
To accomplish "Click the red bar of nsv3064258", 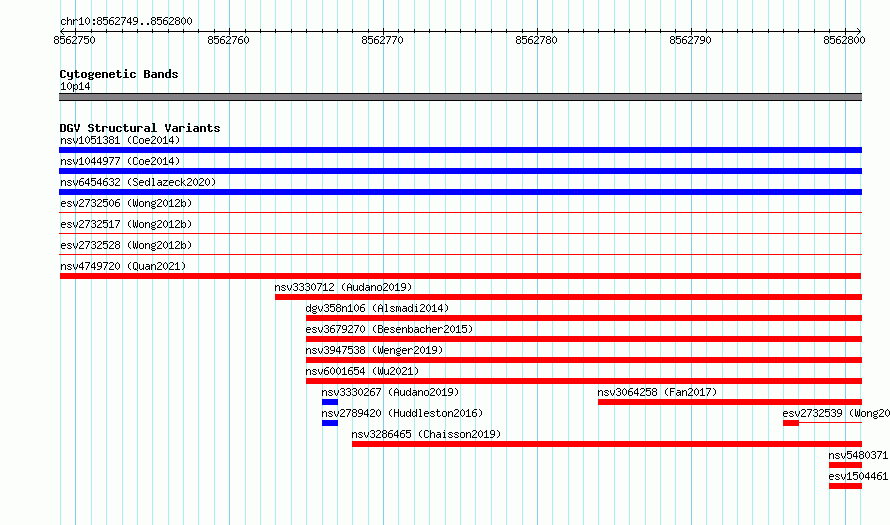I will [730, 402].
